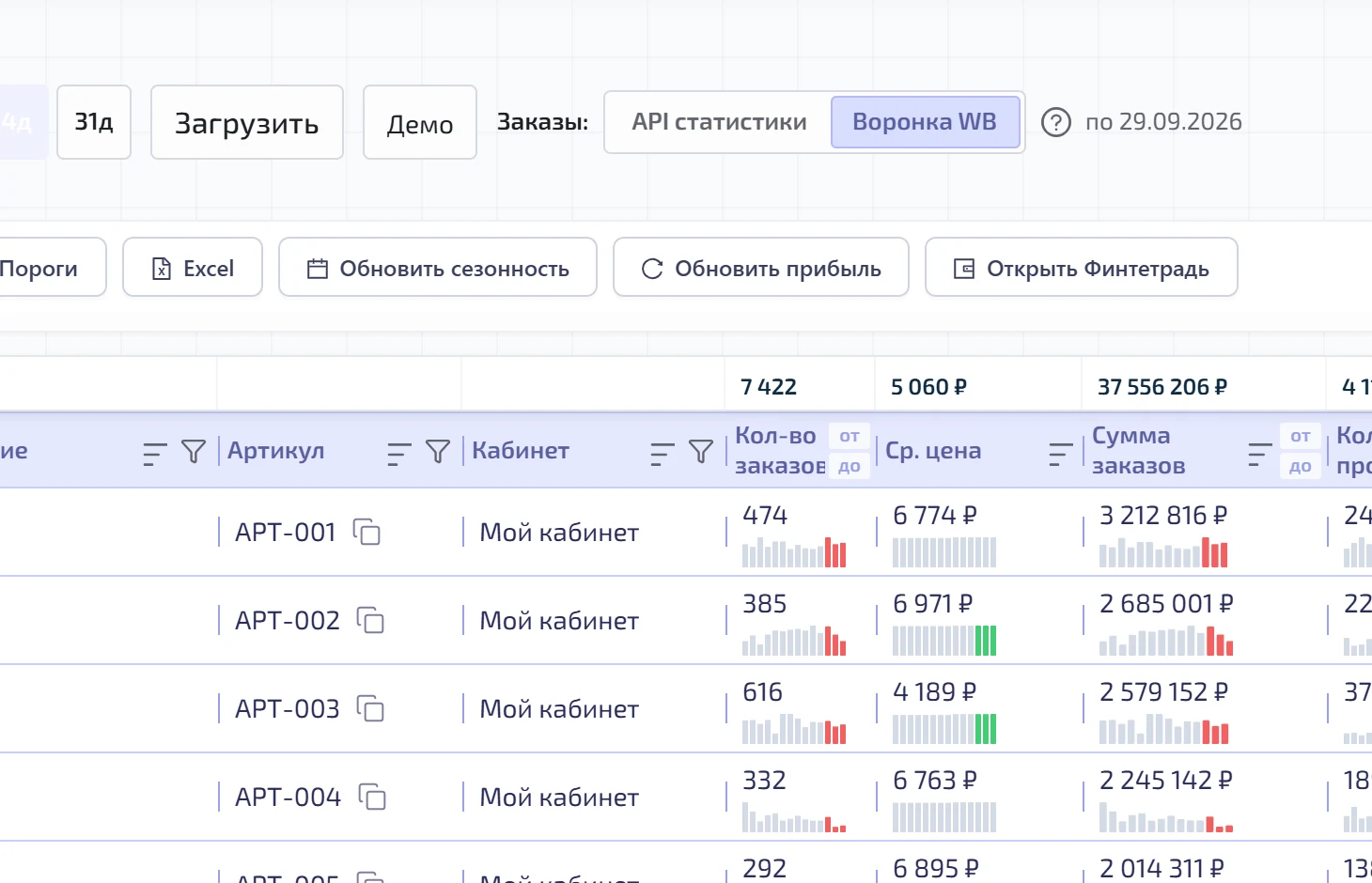The image size is (1372, 883).
Task: Click the sort icon left of the Артикул column
Action: pyautogui.click(x=155, y=454)
